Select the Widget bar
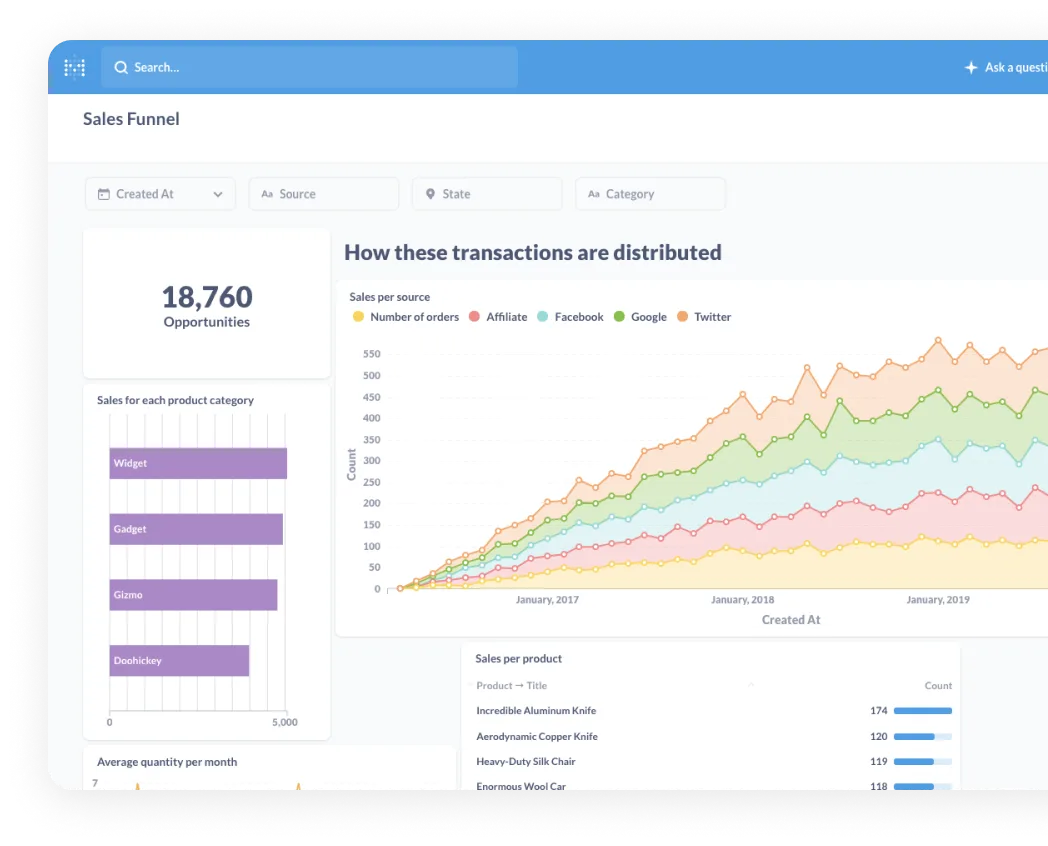Viewport: 1048px width, 846px height. 198,463
